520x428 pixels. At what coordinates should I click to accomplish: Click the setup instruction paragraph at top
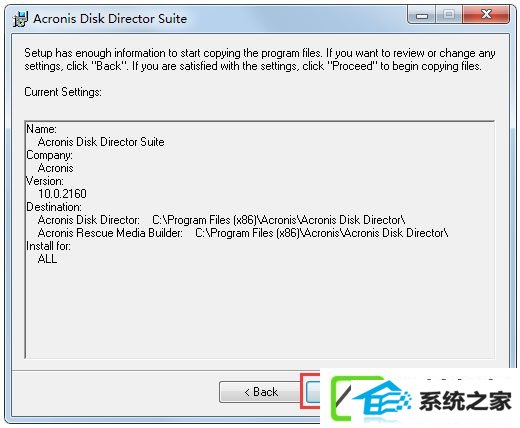pyautogui.click(x=259, y=60)
